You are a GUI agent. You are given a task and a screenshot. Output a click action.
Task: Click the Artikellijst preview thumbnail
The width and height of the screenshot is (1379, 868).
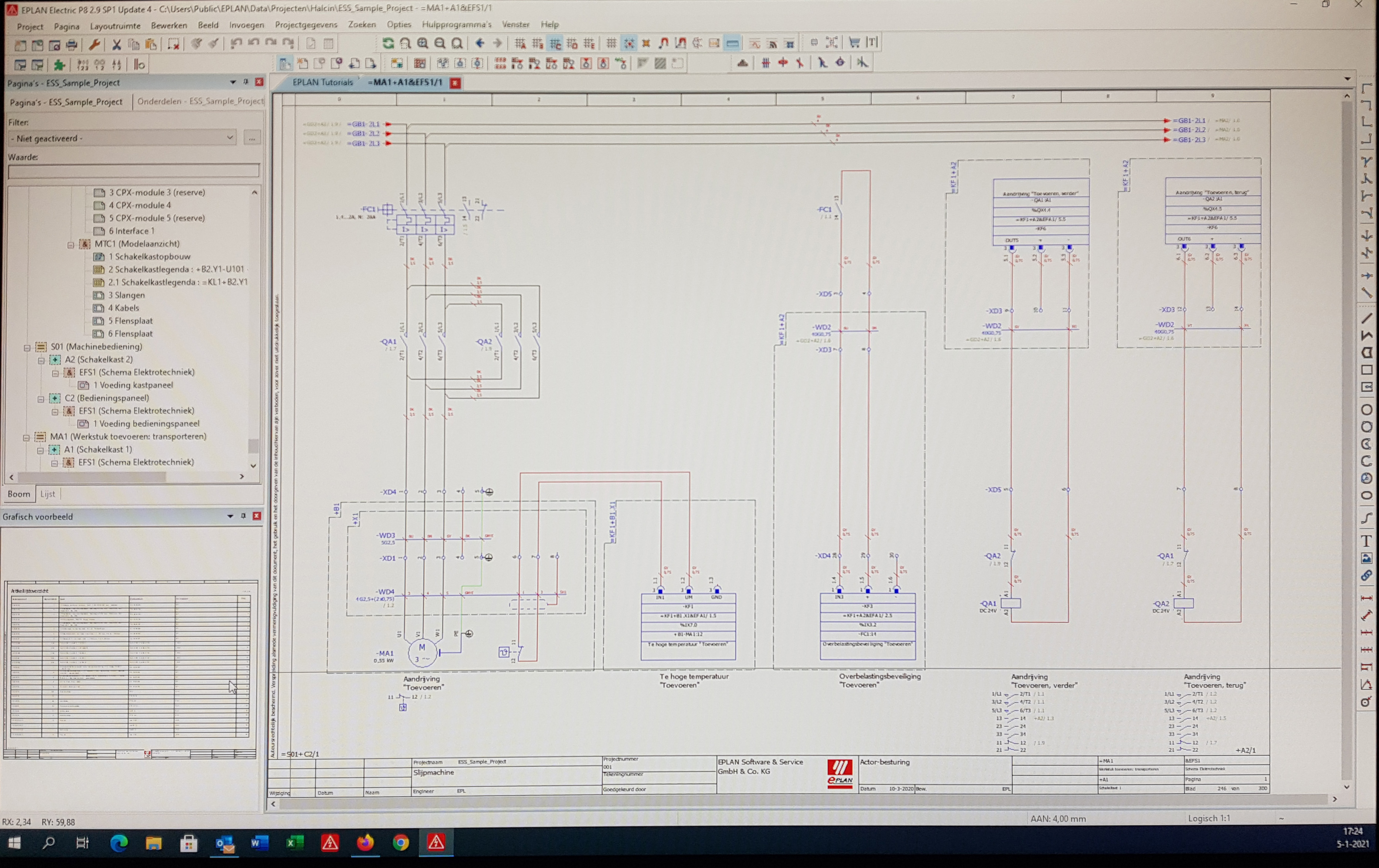[131, 670]
